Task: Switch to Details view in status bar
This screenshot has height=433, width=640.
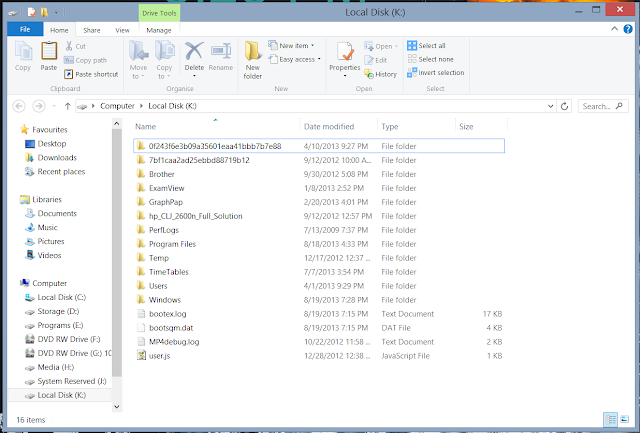Action: (611, 420)
